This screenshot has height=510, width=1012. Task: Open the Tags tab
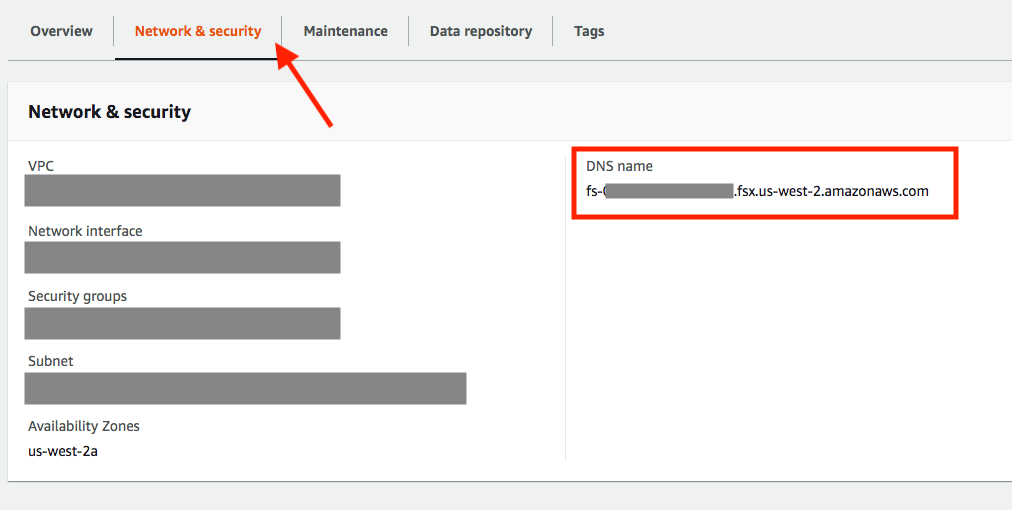click(589, 31)
